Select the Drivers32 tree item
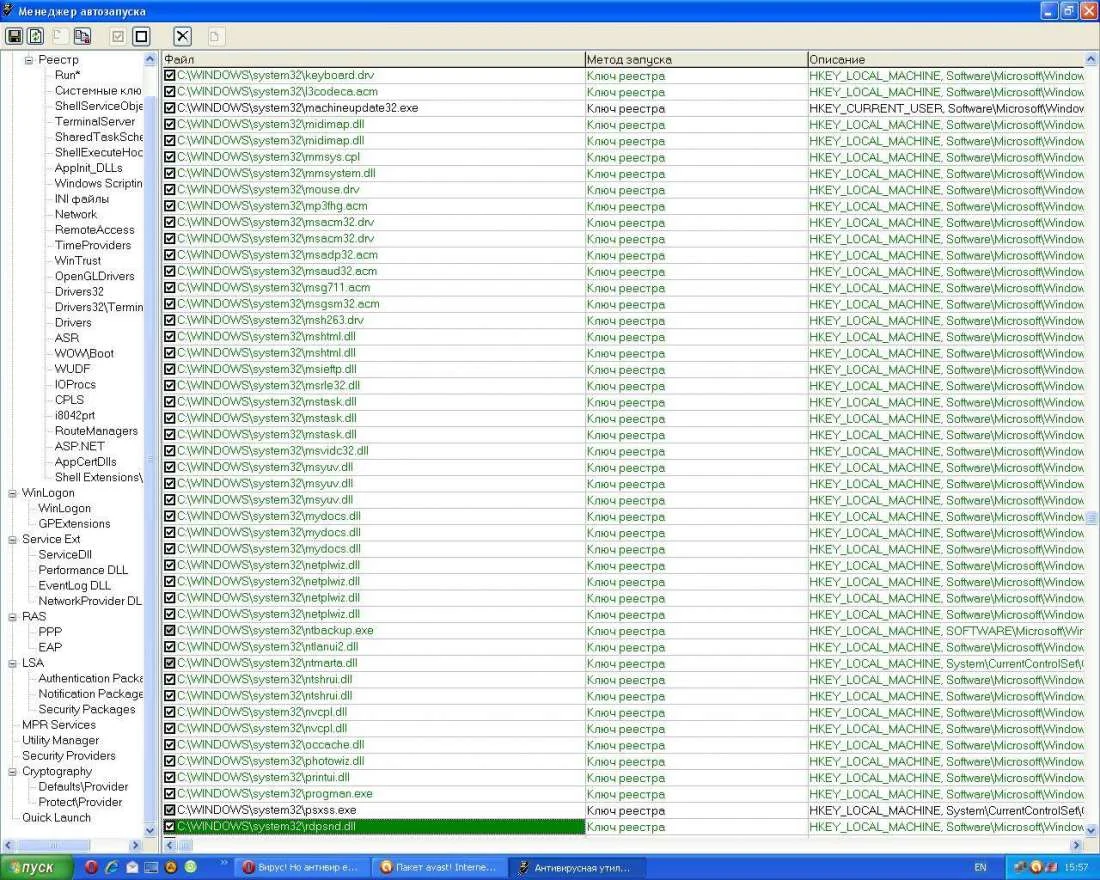The width and height of the screenshot is (1100, 880). click(79, 291)
